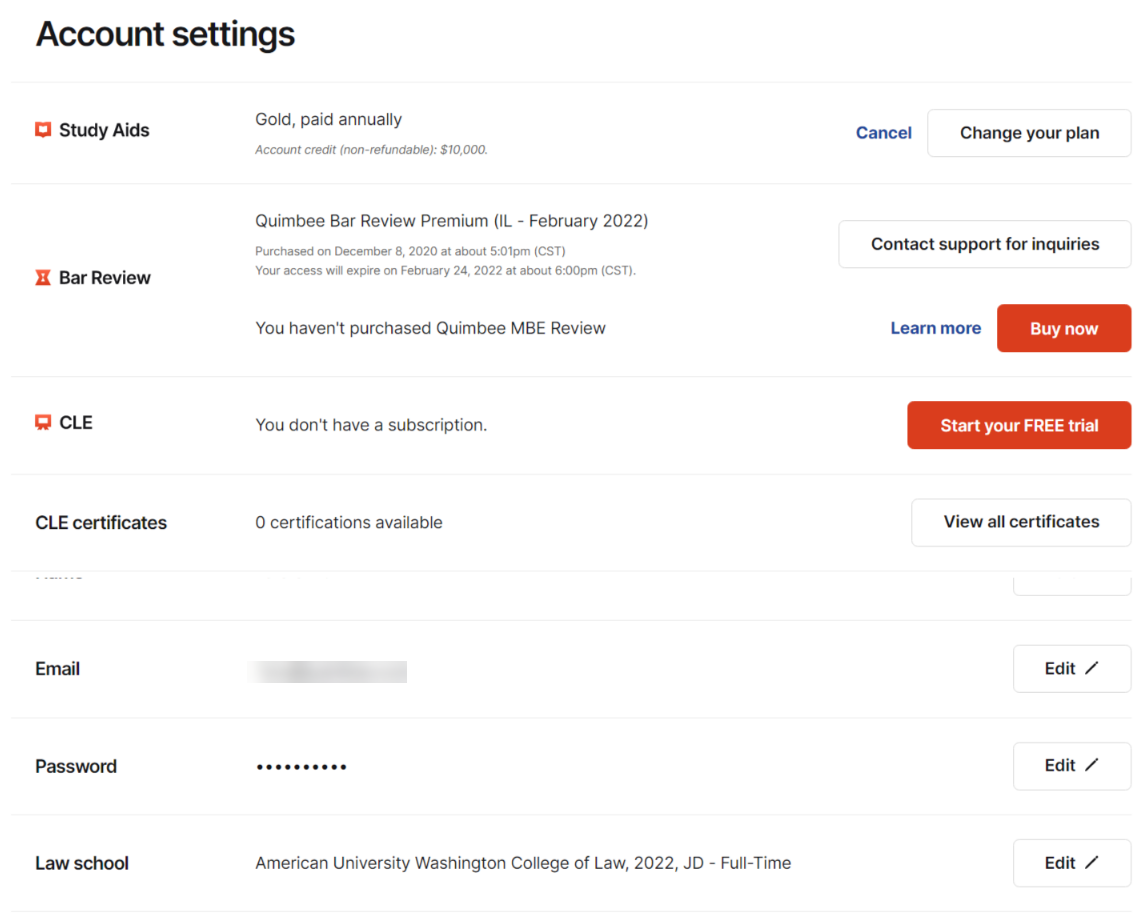Click Contact support for inquiries

[x=985, y=244]
